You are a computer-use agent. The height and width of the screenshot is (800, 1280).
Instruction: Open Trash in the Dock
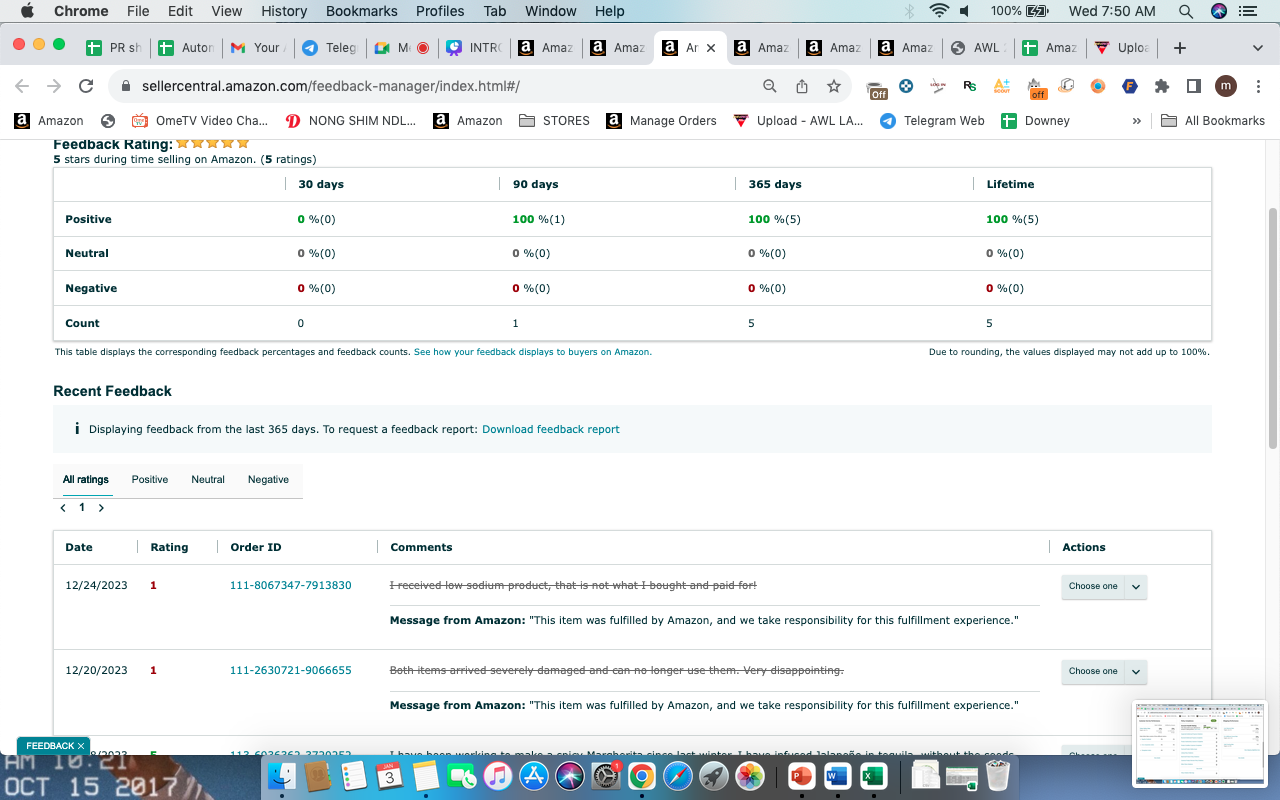(998, 775)
